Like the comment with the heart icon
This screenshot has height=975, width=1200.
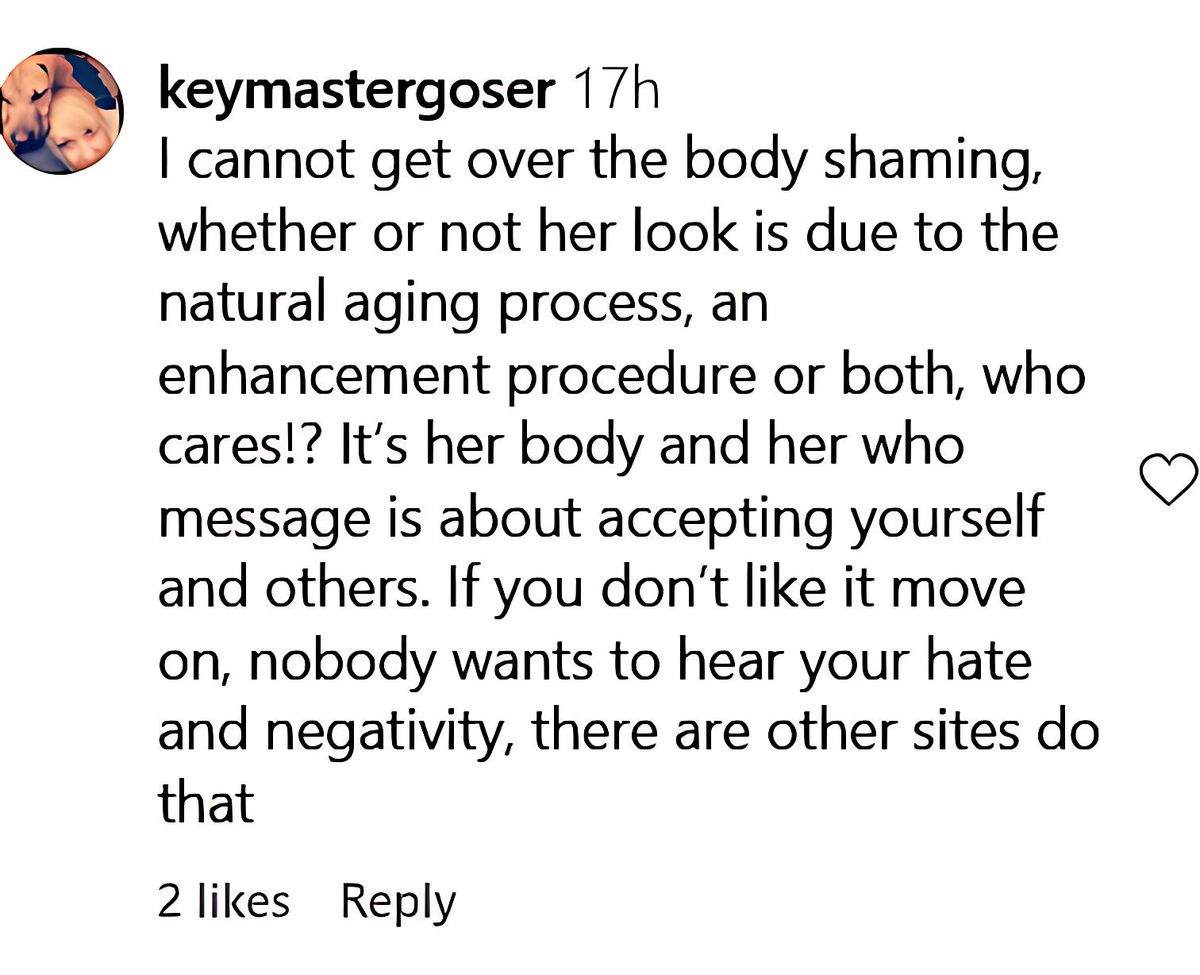[1168, 478]
